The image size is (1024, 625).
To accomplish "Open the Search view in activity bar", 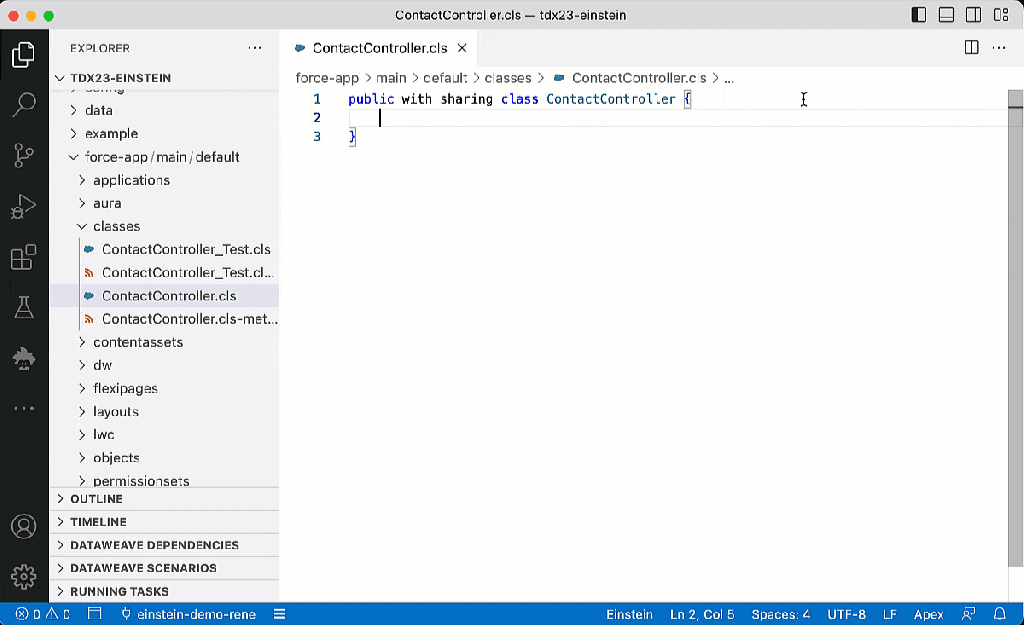I will [x=24, y=105].
